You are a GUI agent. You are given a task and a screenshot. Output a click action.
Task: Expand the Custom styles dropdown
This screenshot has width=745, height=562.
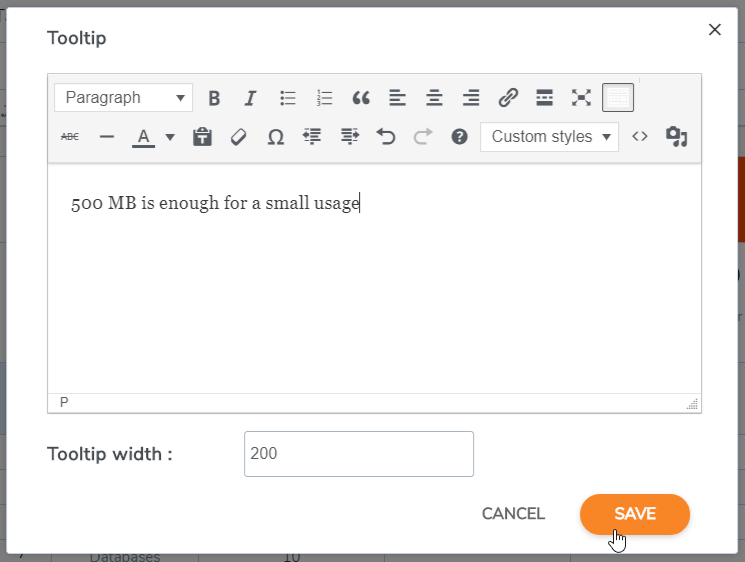click(x=549, y=137)
